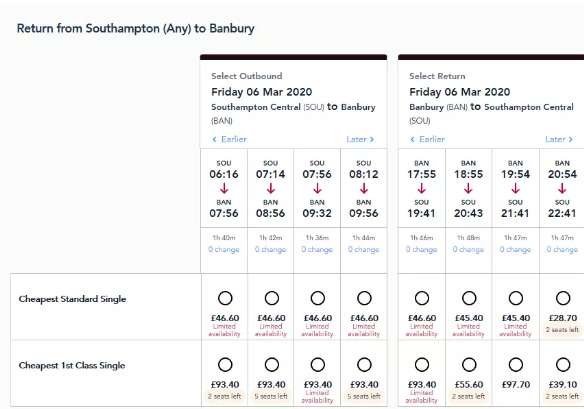Select £97.70 1st Class on 19:54 return

pyautogui.click(x=516, y=365)
